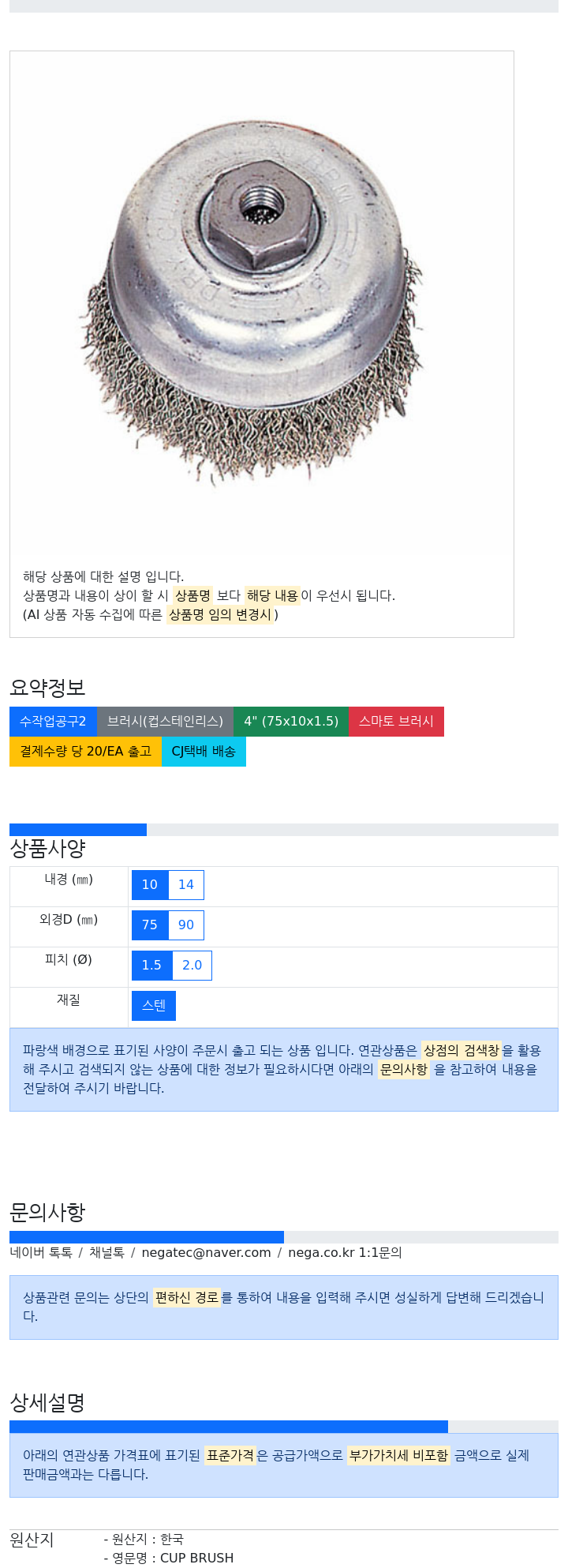Select inner diameter 10 option
Viewport: 568px width, 1568px height.
click(x=150, y=885)
